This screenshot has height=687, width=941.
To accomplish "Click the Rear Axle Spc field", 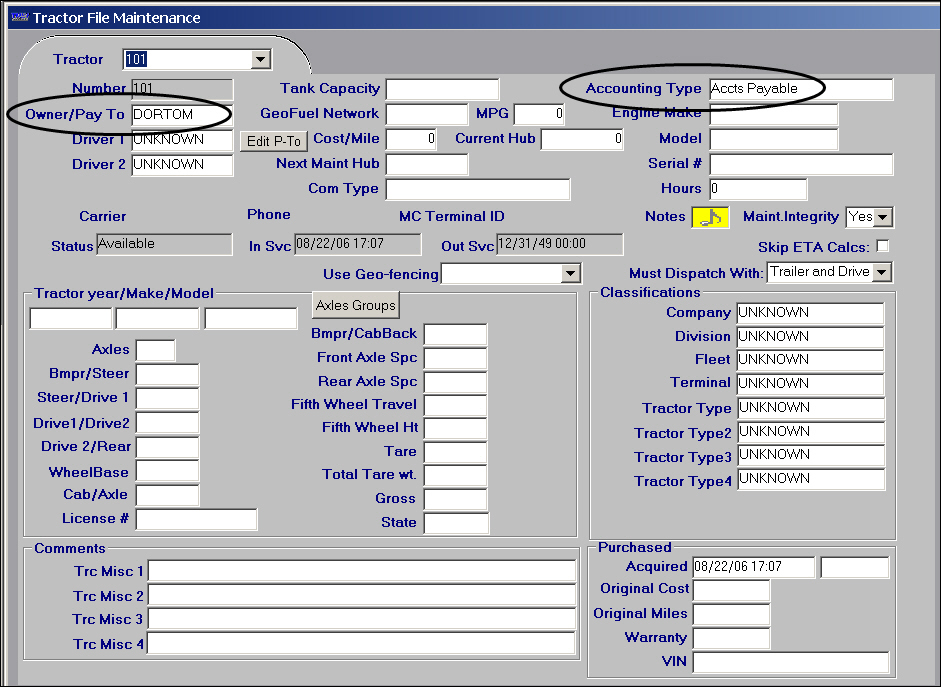I will pyautogui.click(x=455, y=382).
